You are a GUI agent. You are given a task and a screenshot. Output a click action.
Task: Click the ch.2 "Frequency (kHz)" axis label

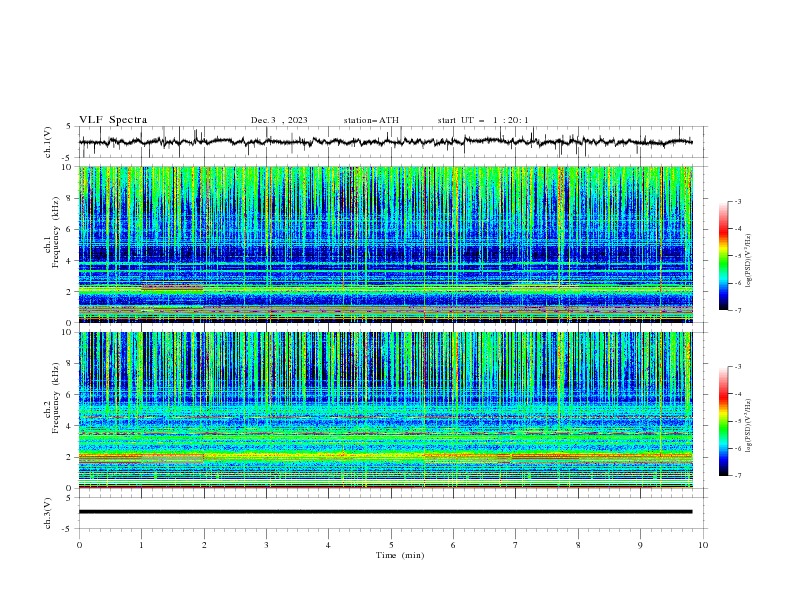coord(56,397)
